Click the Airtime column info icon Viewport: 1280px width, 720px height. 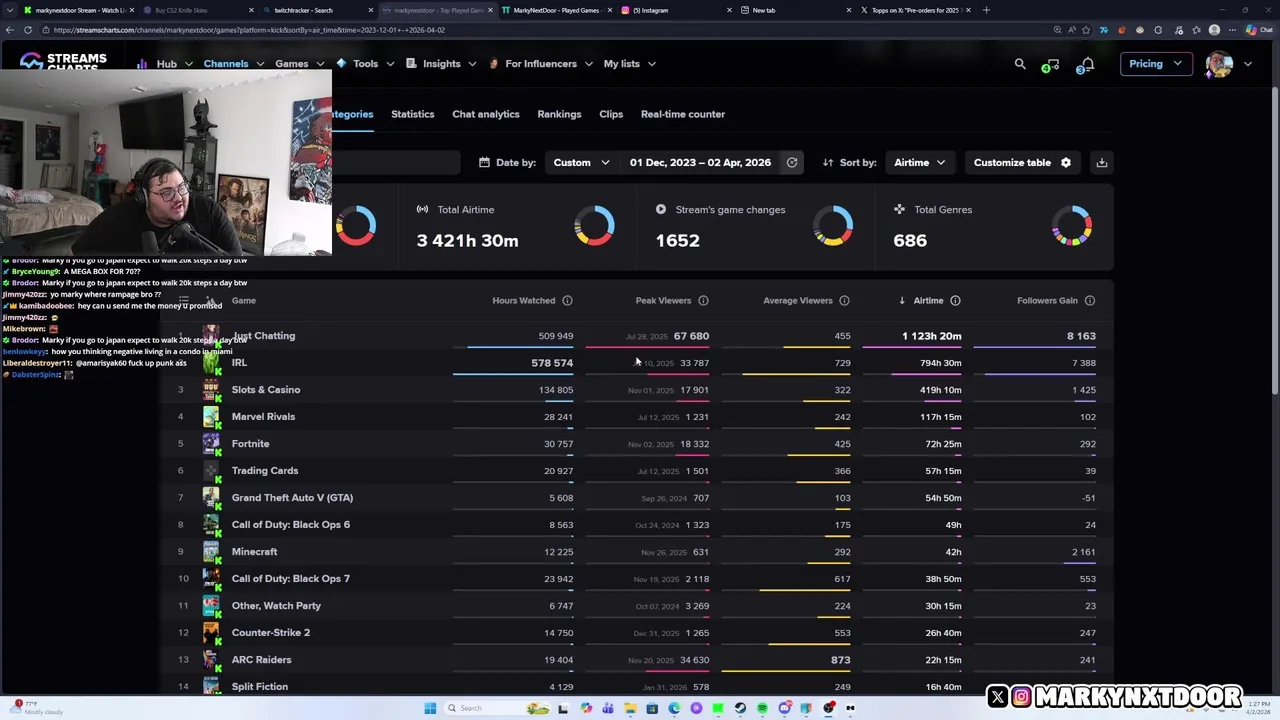tap(955, 301)
